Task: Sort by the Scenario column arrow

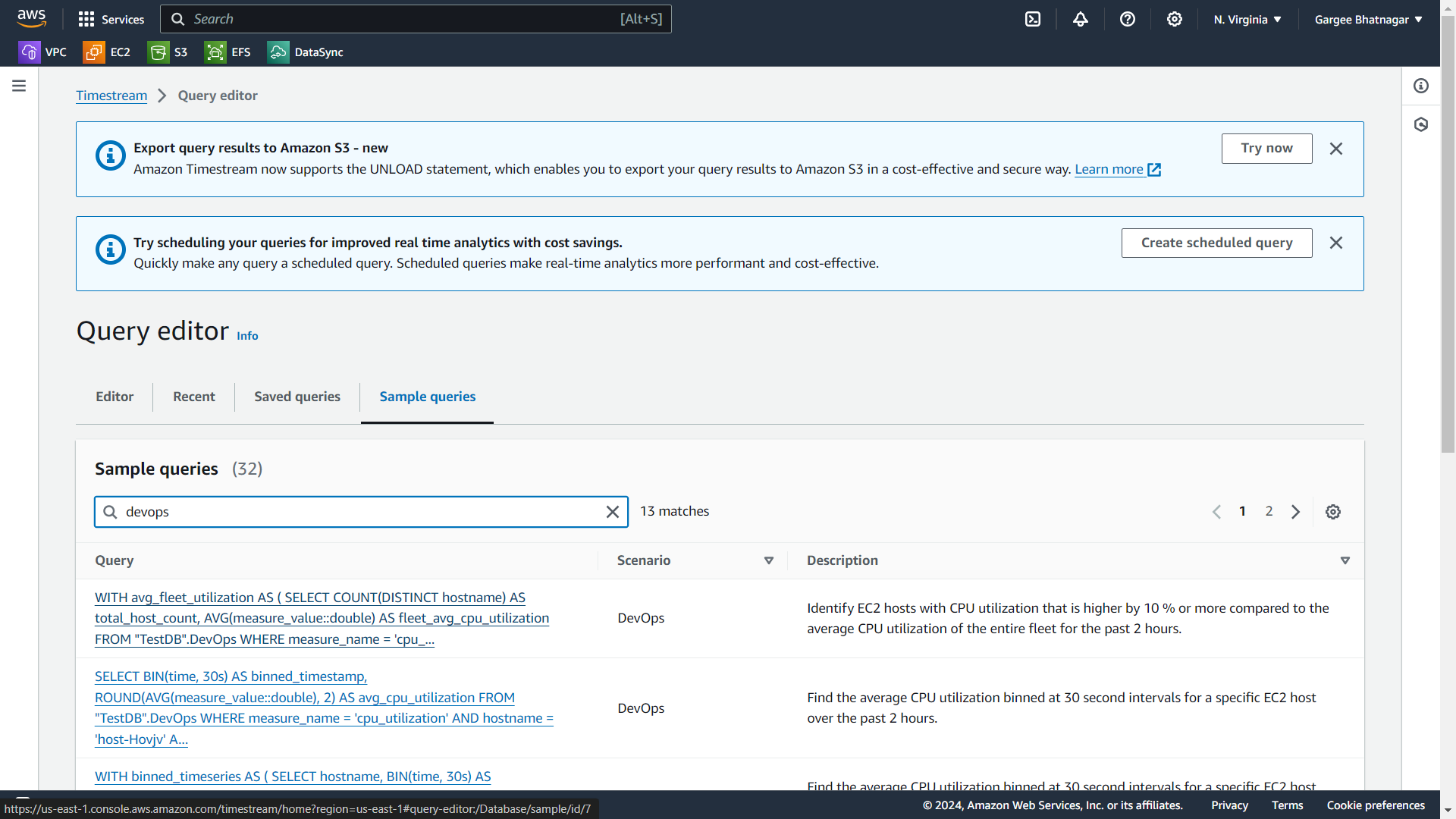Action: pos(768,560)
